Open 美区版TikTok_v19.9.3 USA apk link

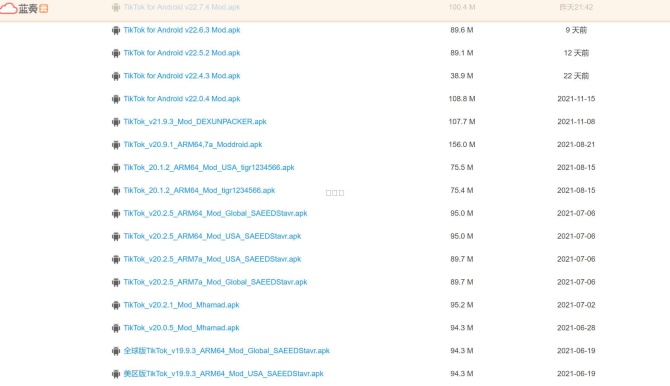pos(223,374)
